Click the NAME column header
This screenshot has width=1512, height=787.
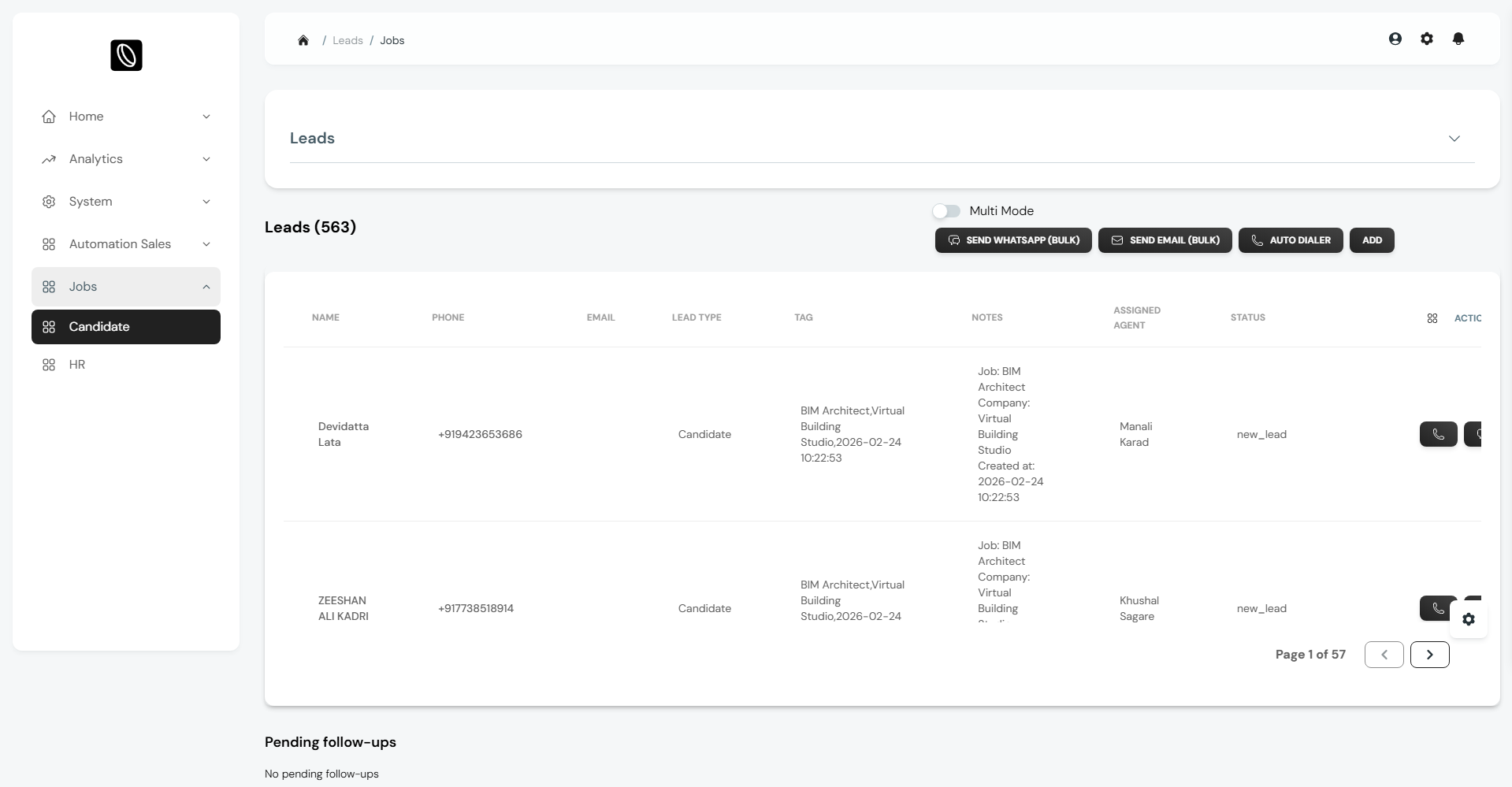[x=325, y=317]
